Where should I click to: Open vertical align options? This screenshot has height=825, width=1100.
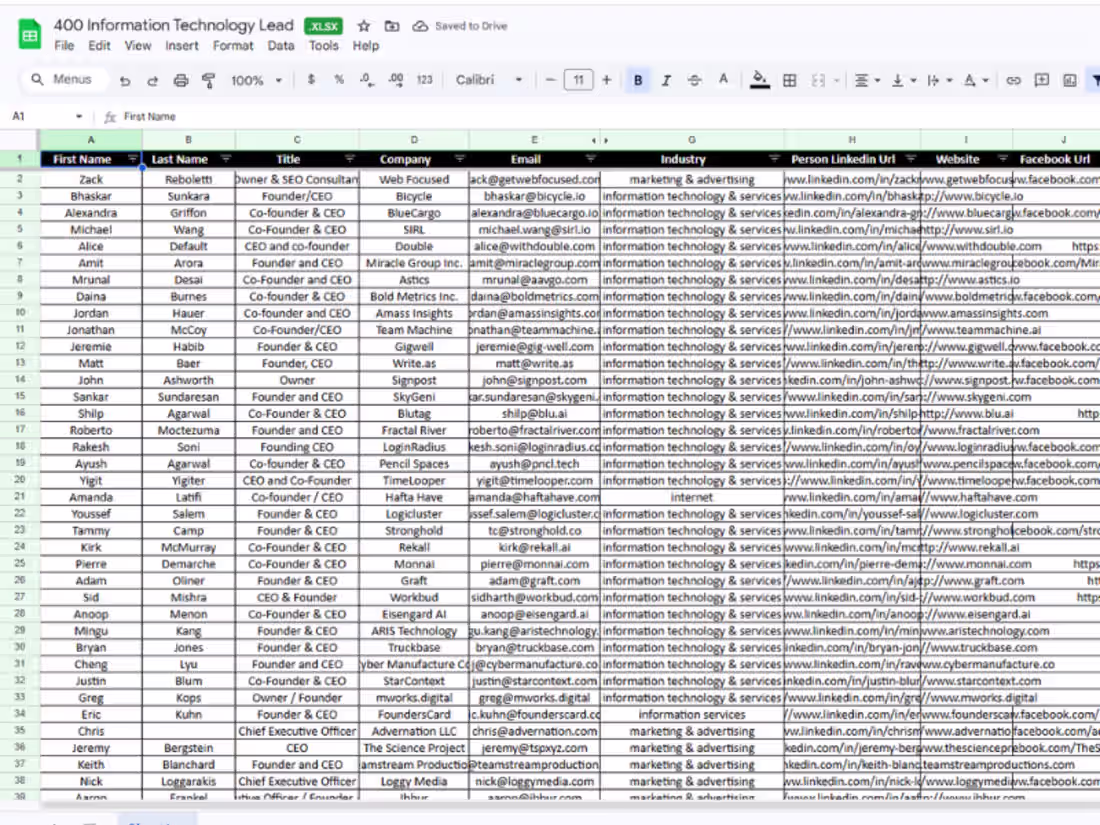[904, 80]
